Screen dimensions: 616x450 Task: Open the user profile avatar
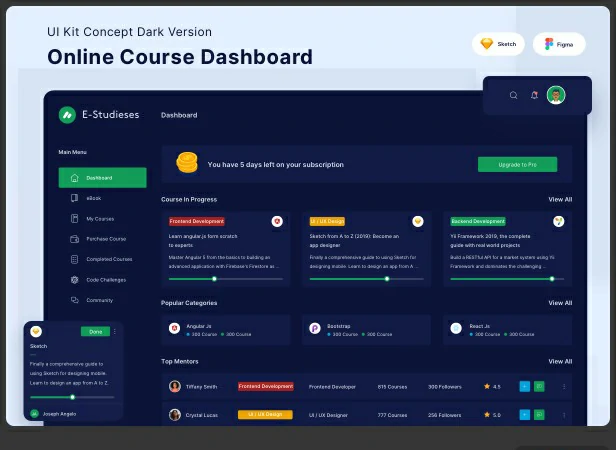(x=556, y=95)
